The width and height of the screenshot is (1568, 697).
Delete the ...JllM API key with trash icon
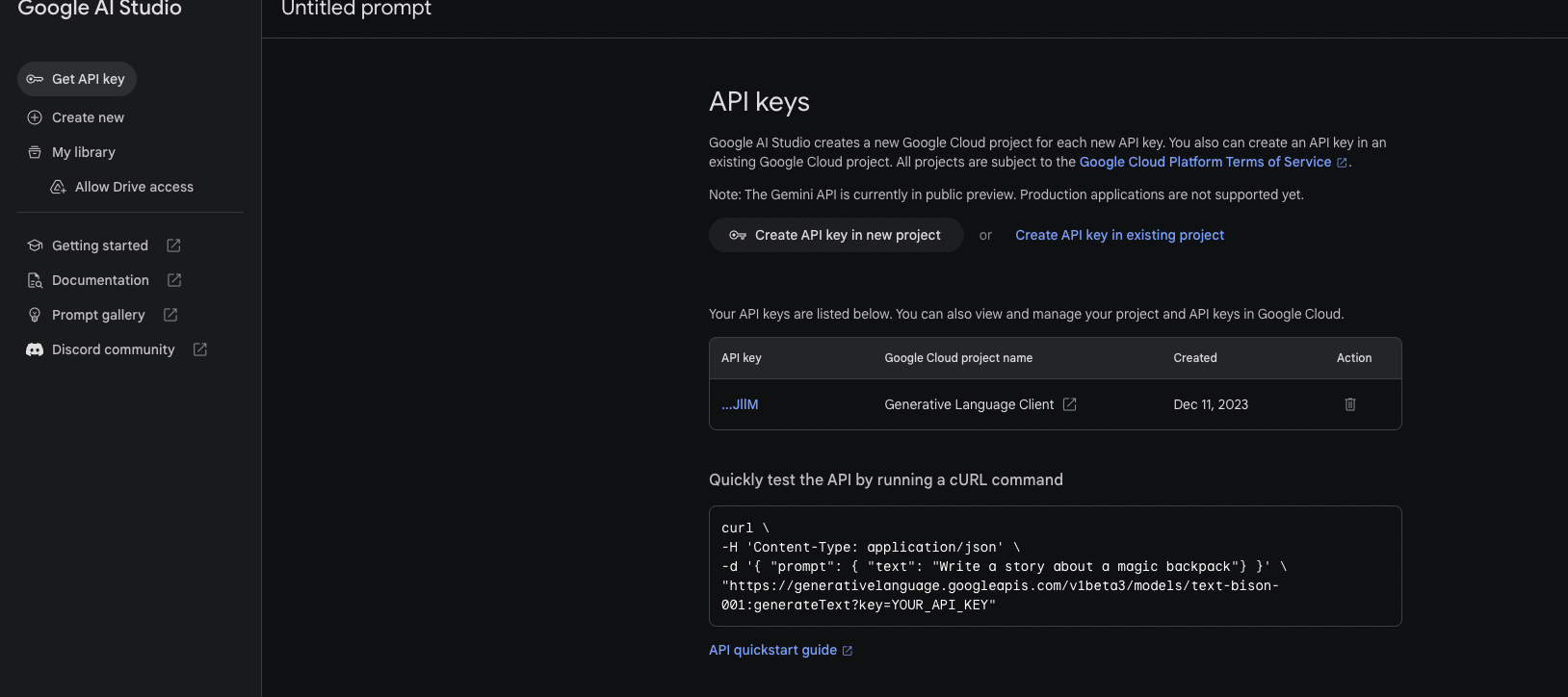(1350, 404)
